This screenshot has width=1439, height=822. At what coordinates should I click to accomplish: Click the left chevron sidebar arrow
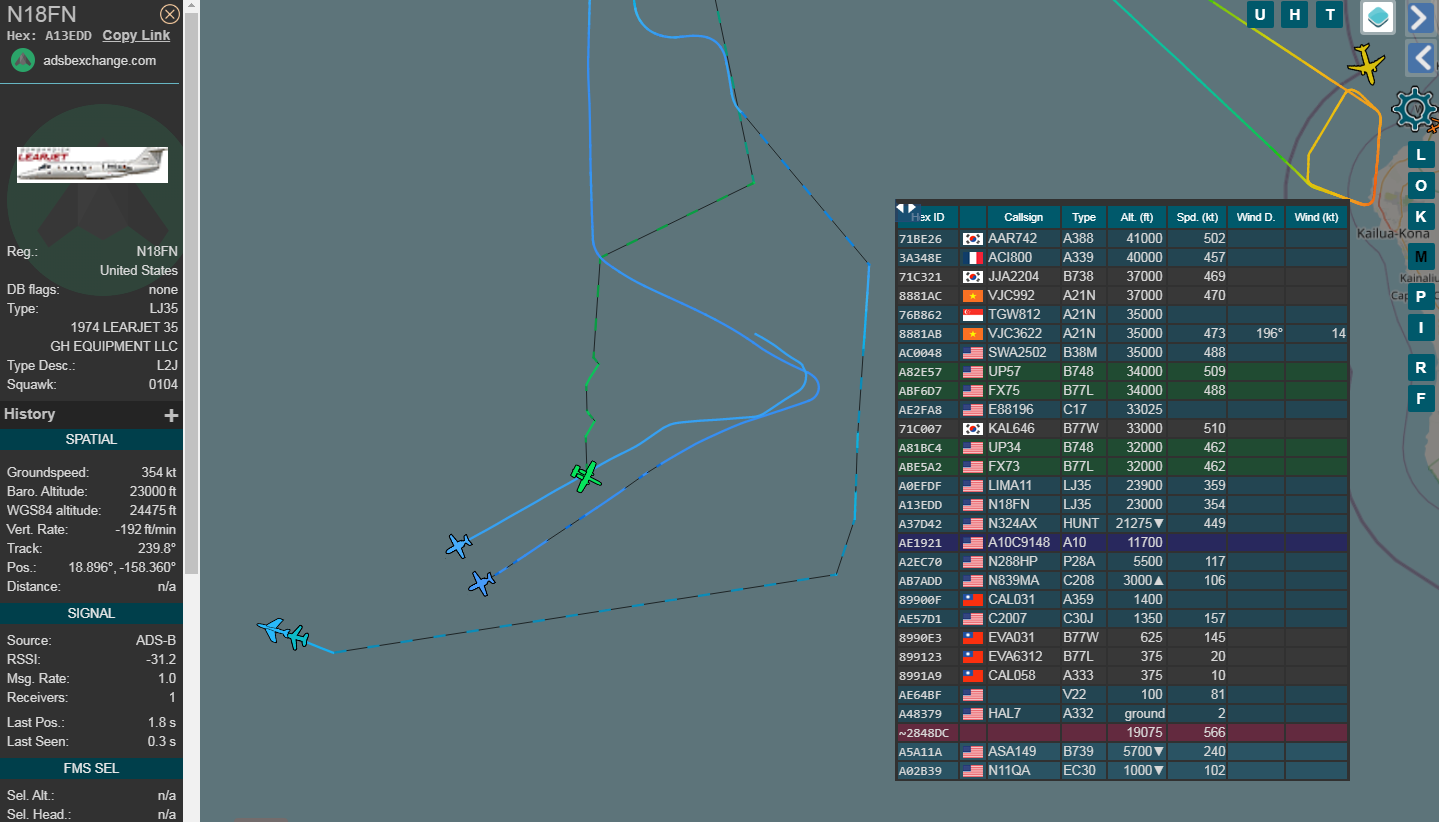pyautogui.click(x=1421, y=58)
